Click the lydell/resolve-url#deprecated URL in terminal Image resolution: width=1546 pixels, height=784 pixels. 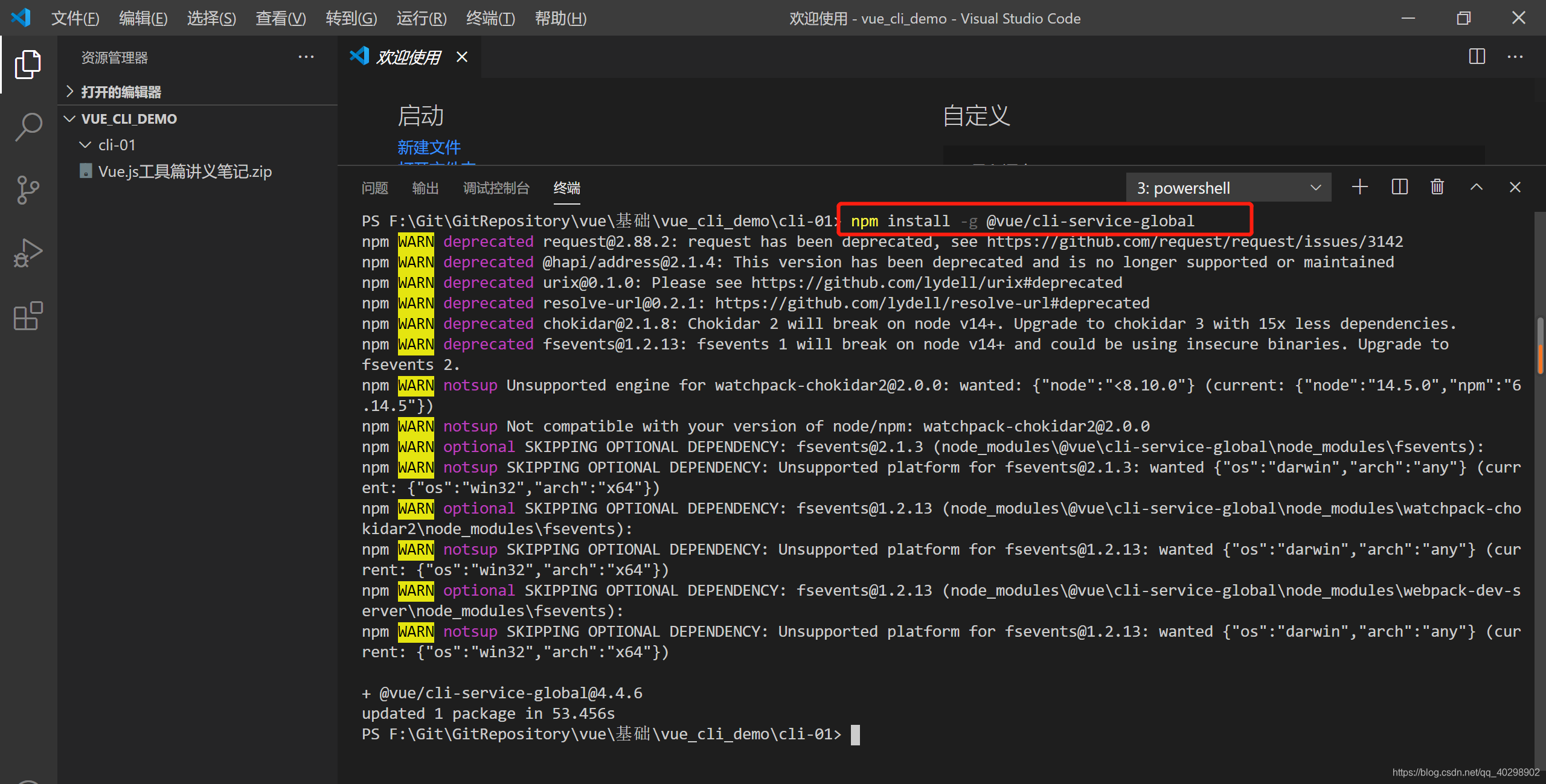(932, 303)
